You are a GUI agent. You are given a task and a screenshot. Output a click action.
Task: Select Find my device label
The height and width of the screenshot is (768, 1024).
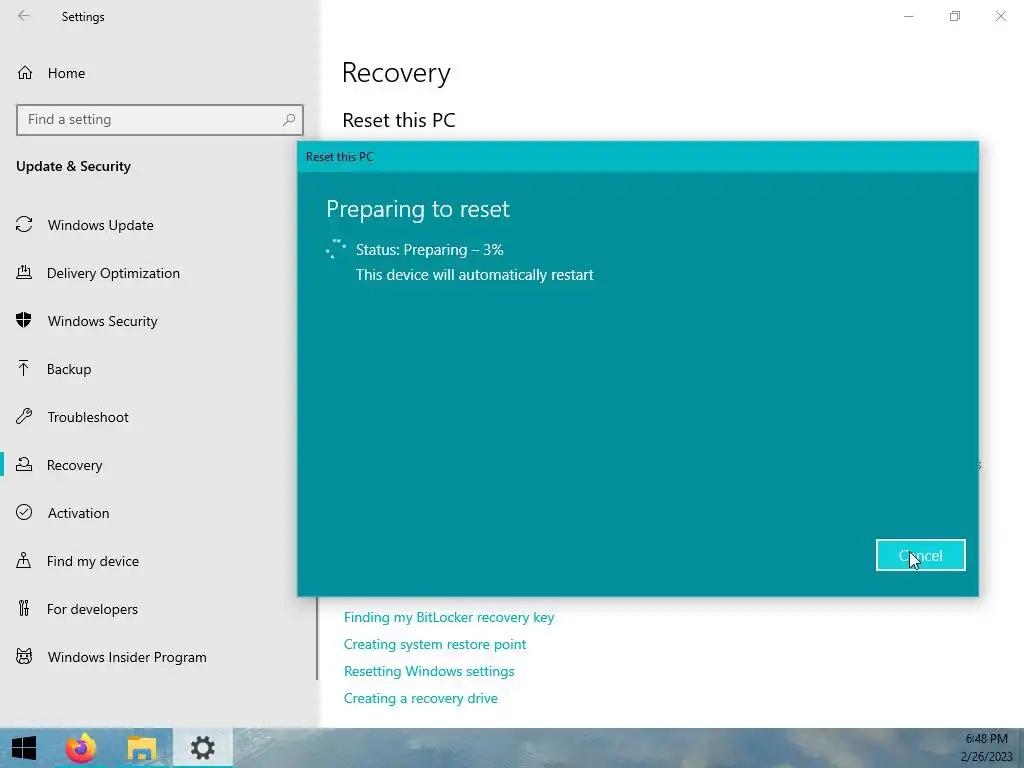point(93,561)
